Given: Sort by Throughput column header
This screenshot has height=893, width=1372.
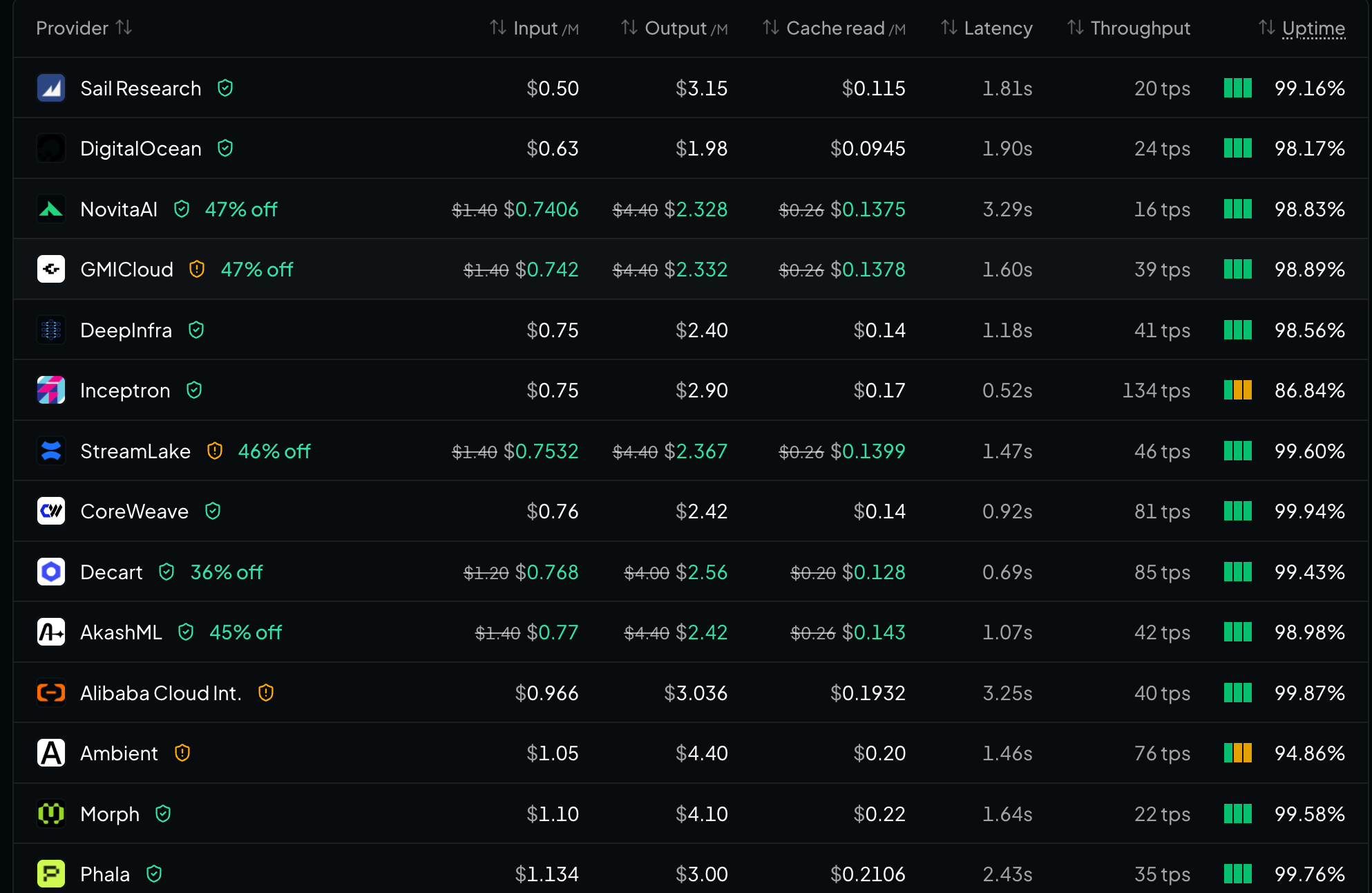Looking at the screenshot, I should click(x=1129, y=28).
